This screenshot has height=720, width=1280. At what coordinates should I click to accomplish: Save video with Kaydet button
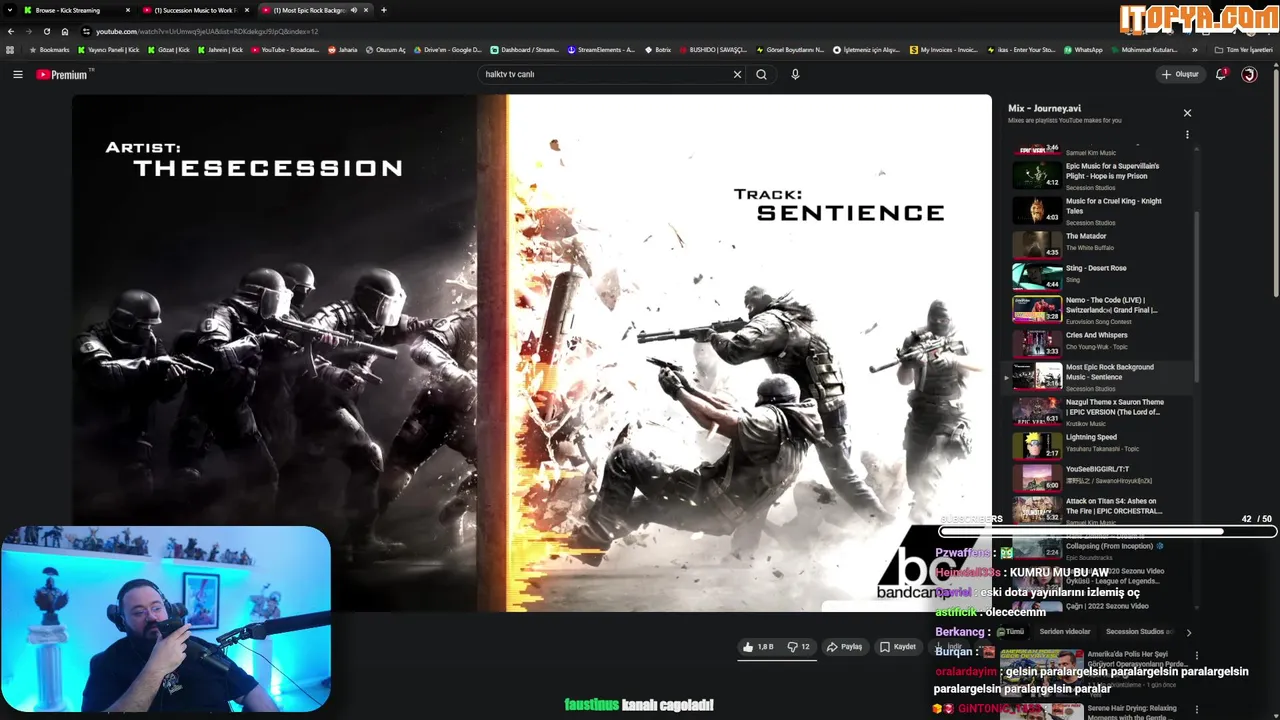[x=898, y=647]
